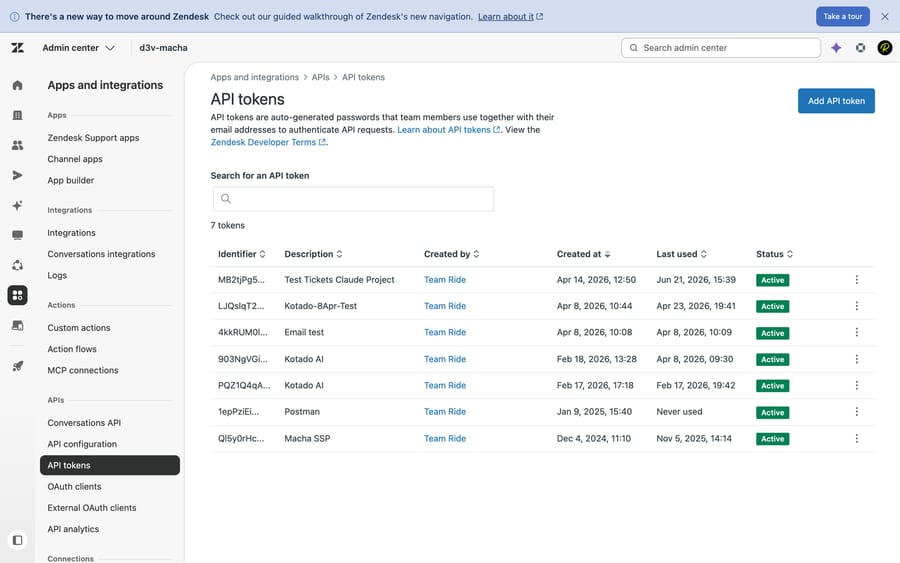Open Team Ride link in Macha SSP row

click(x=445, y=438)
